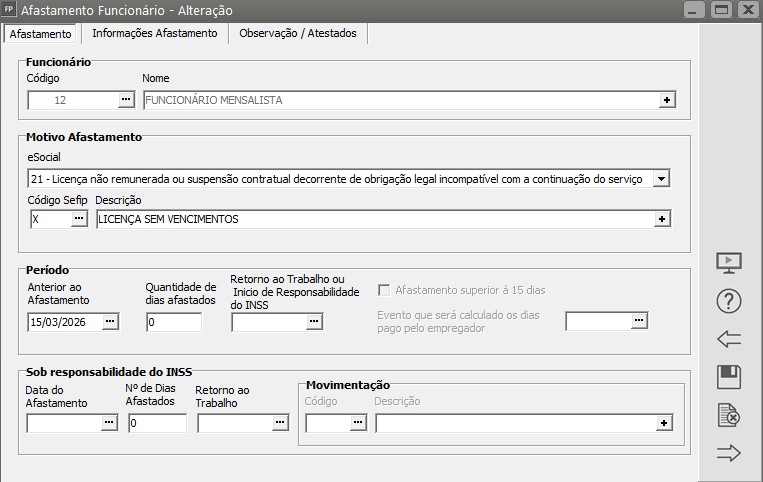The width and height of the screenshot is (763, 482).
Task: Click the video tutorial monitor icon
Action: coord(730,263)
